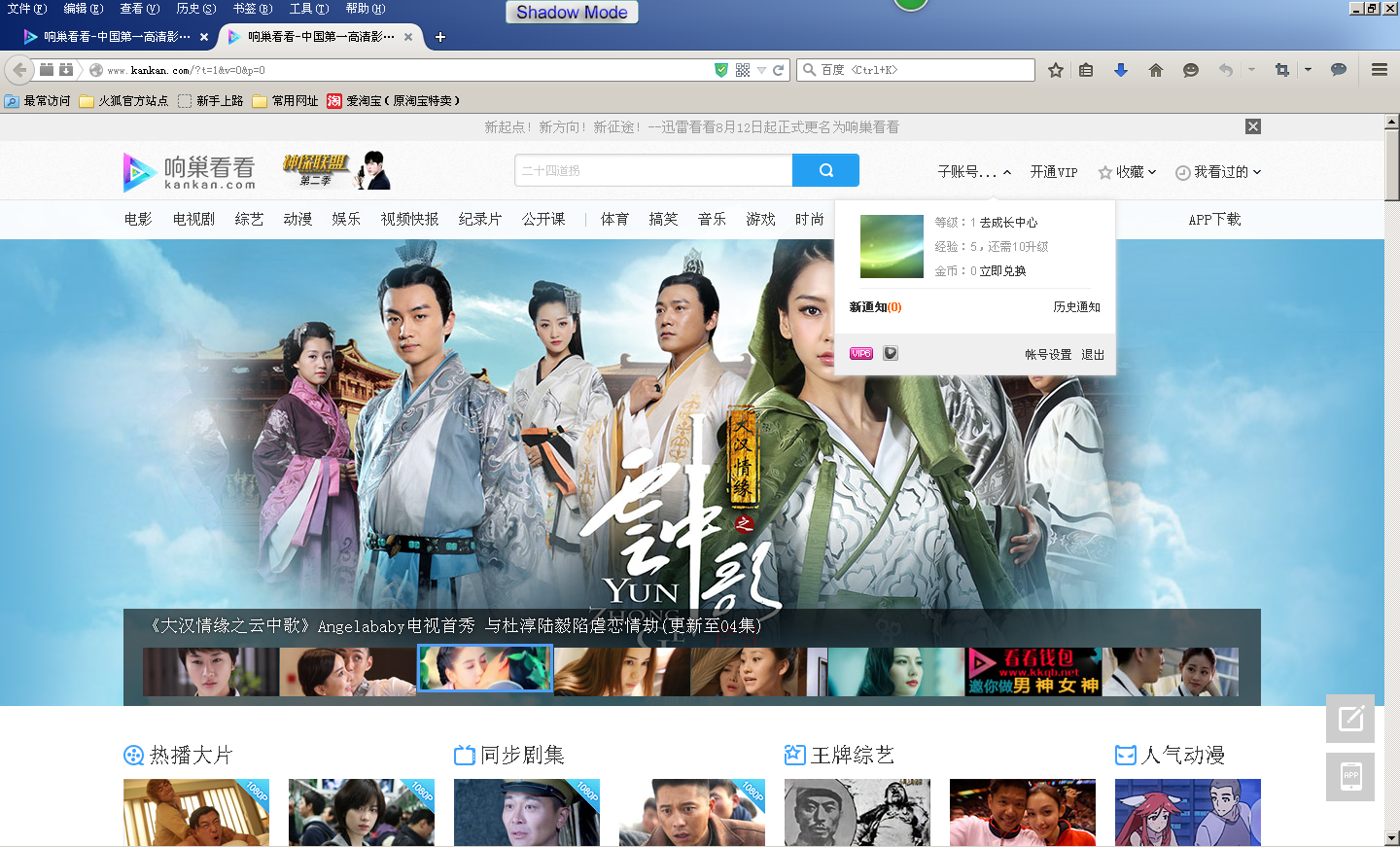The width and height of the screenshot is (1400, 847).
Task: Click the page scrollbar down arrow
Action: [1392, 837]
